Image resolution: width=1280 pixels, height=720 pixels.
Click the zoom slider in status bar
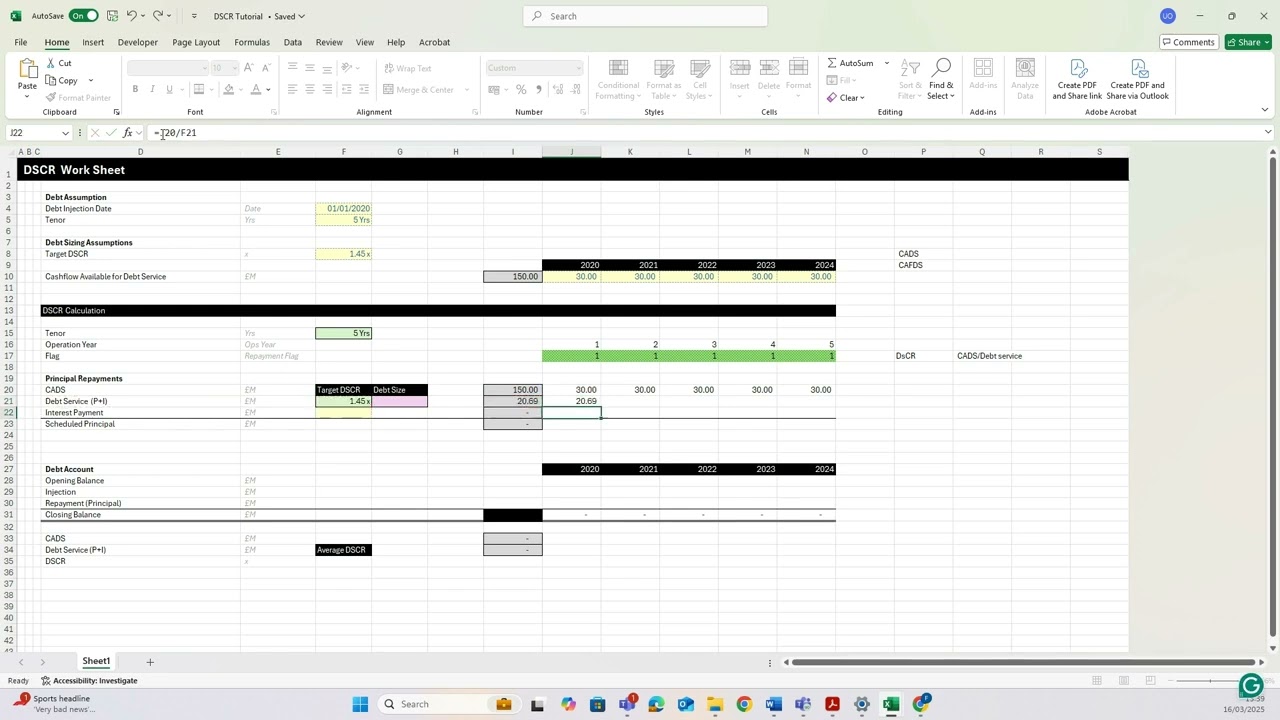(1209, 681)
